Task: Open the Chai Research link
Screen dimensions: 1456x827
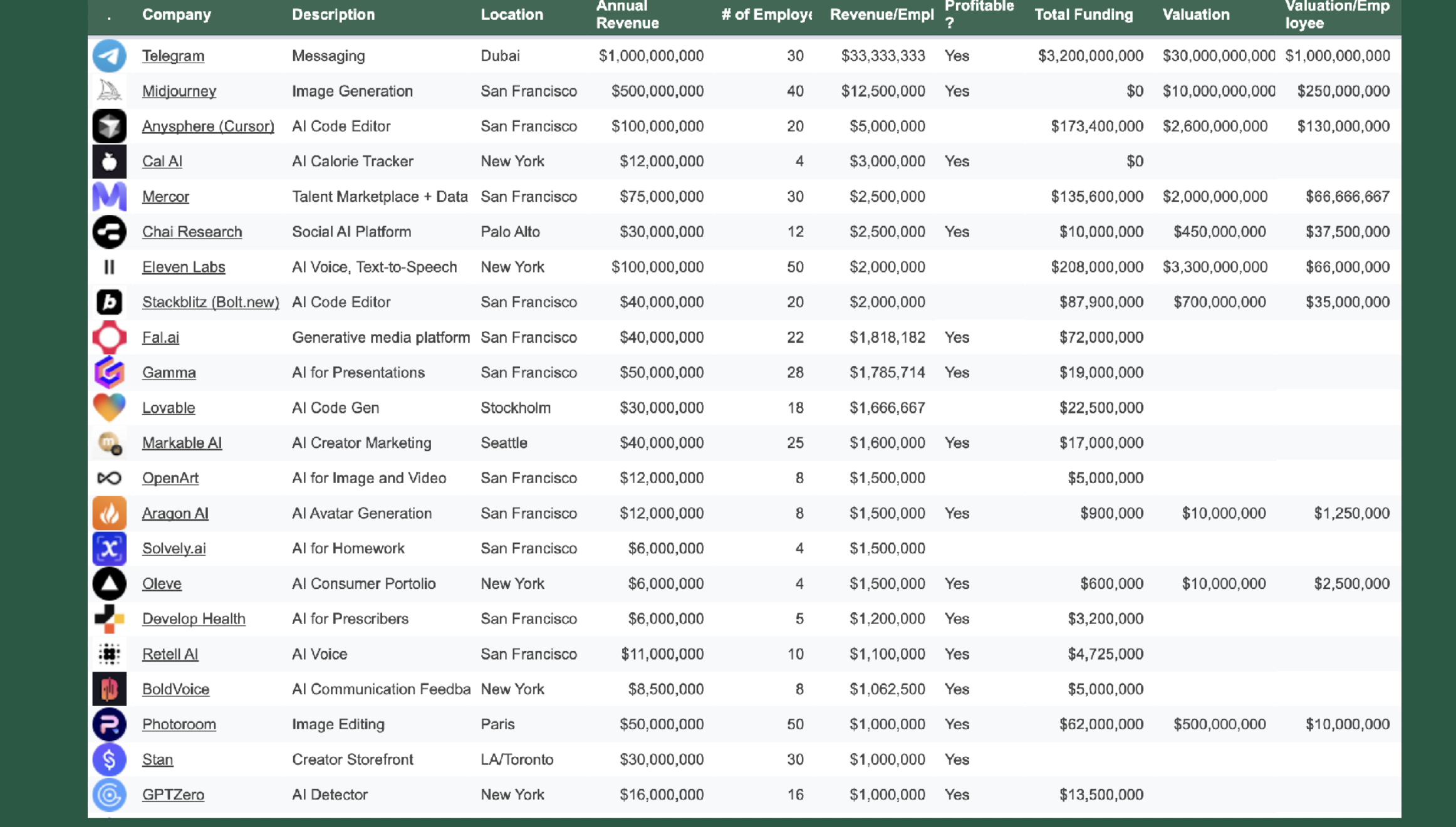Action: [x=192, y=232]
